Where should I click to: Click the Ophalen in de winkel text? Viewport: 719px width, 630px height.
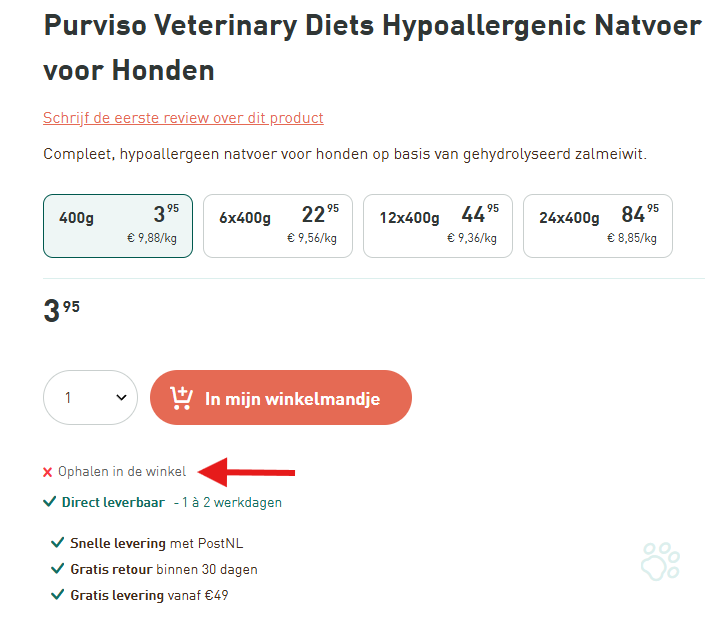coord(122,472)
